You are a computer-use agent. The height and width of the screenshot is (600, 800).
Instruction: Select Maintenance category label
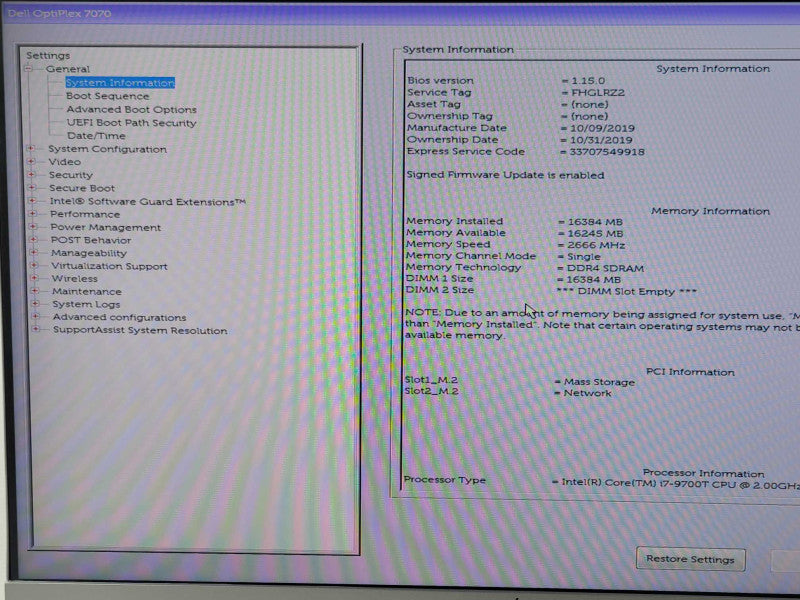[87, 291]
